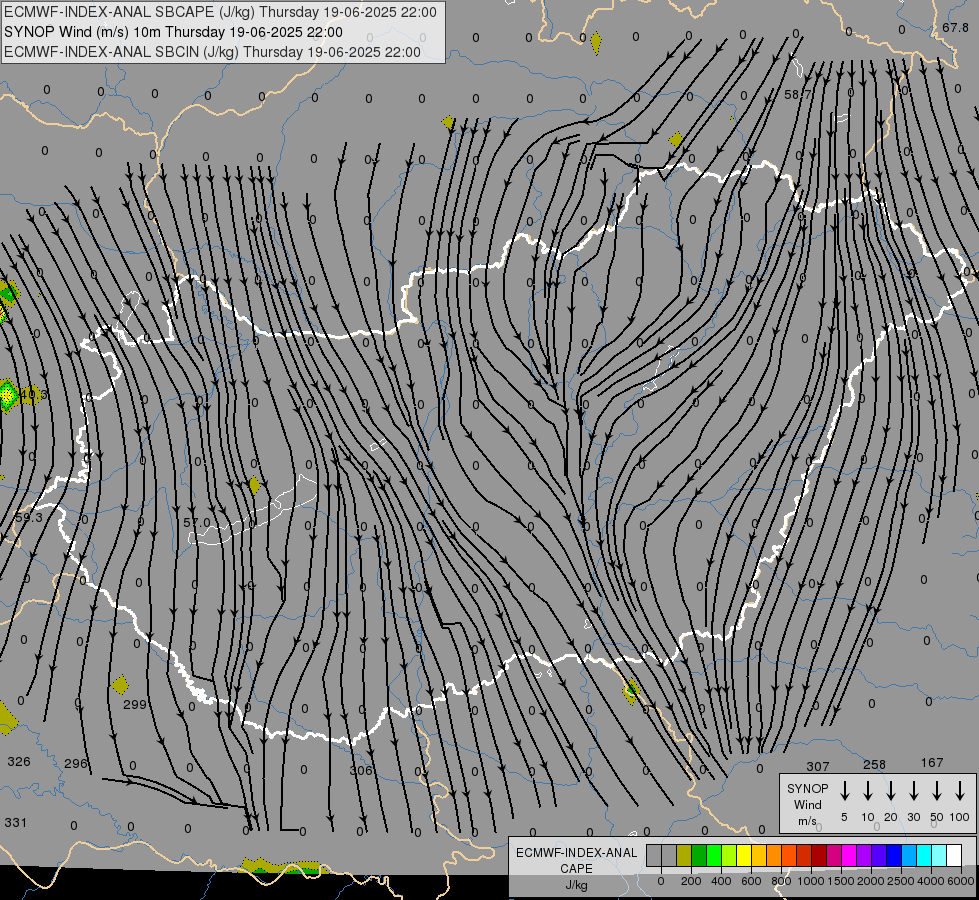The width and height of the screenshot is (979, 900).
Task: Select the bright magenta CAPE legend swatch
Action: pyautogui.click(x=849, y=855)
